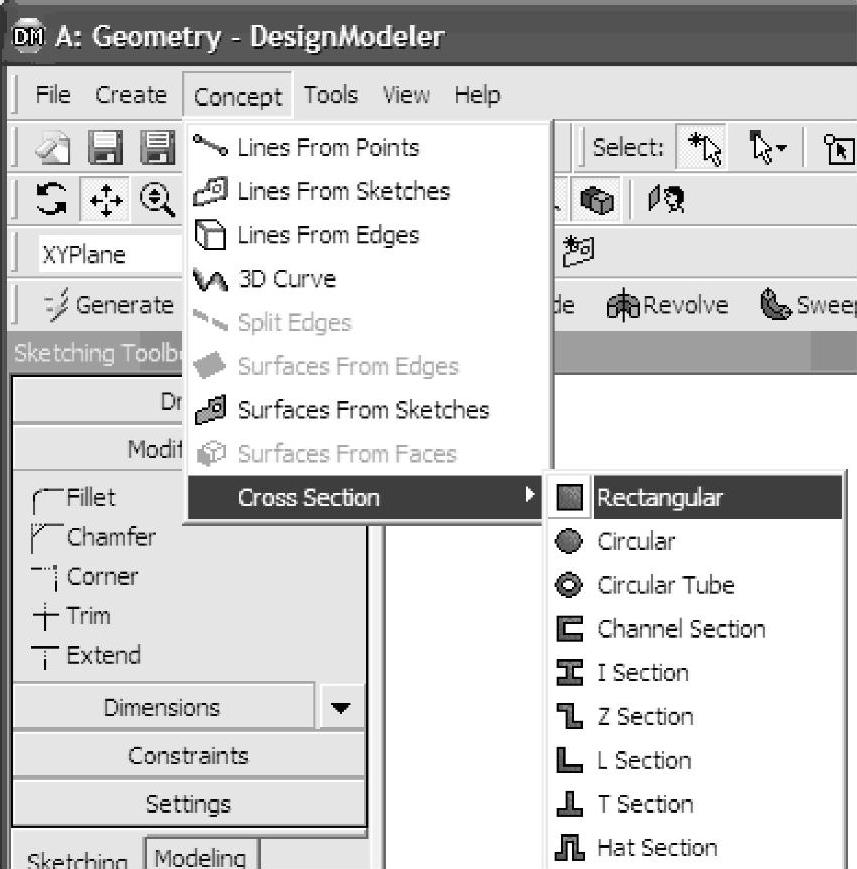Click the Revolve button
The width and height of the screenshot is (857, 869).
click(x=666, y=305)
